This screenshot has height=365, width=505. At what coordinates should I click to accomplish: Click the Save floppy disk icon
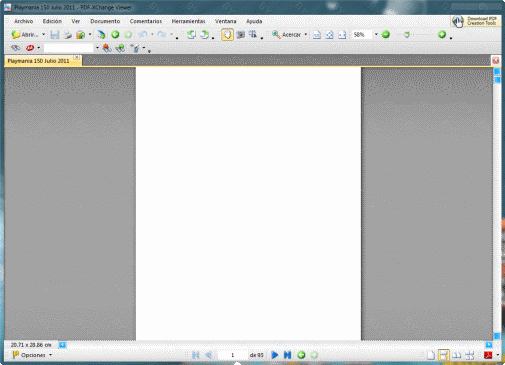tap(55, 34)
